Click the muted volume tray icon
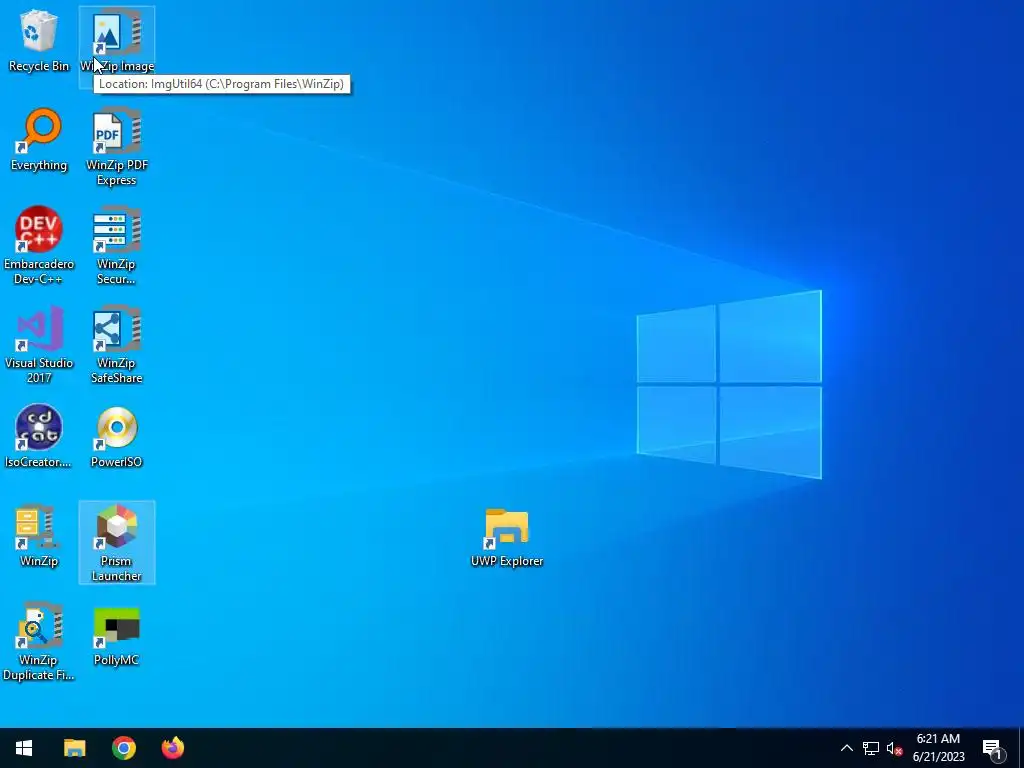This screenshot has height=768, width=1024. pos(894,748)
